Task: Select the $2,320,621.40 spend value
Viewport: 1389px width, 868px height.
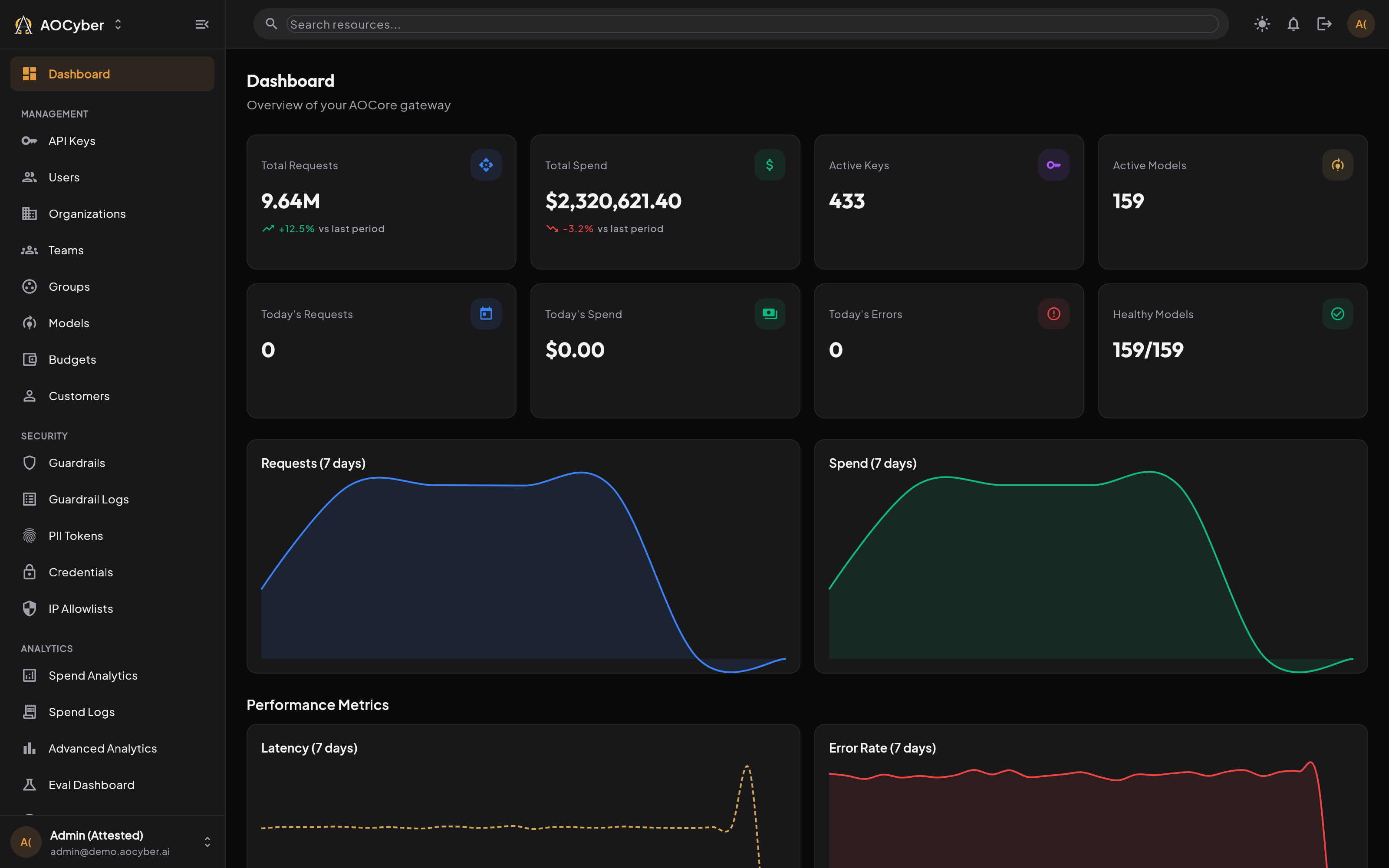Action: coord(613,201)
